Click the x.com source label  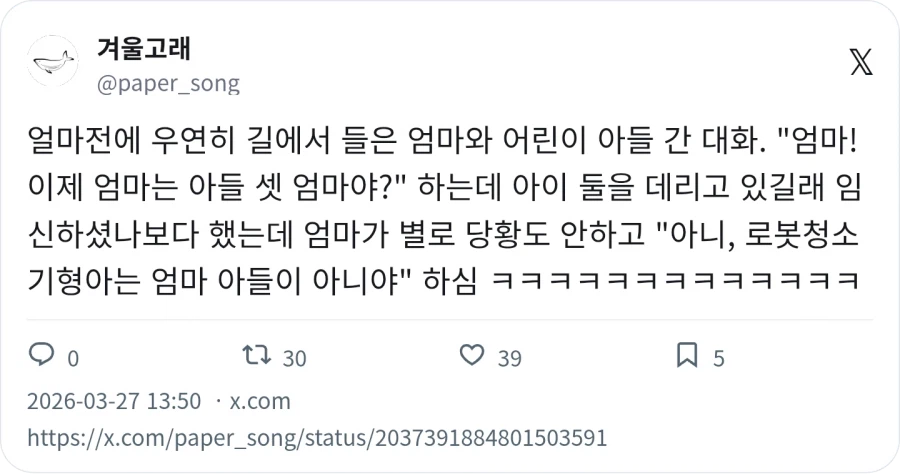pyautogui.click(x=260, y=401)
